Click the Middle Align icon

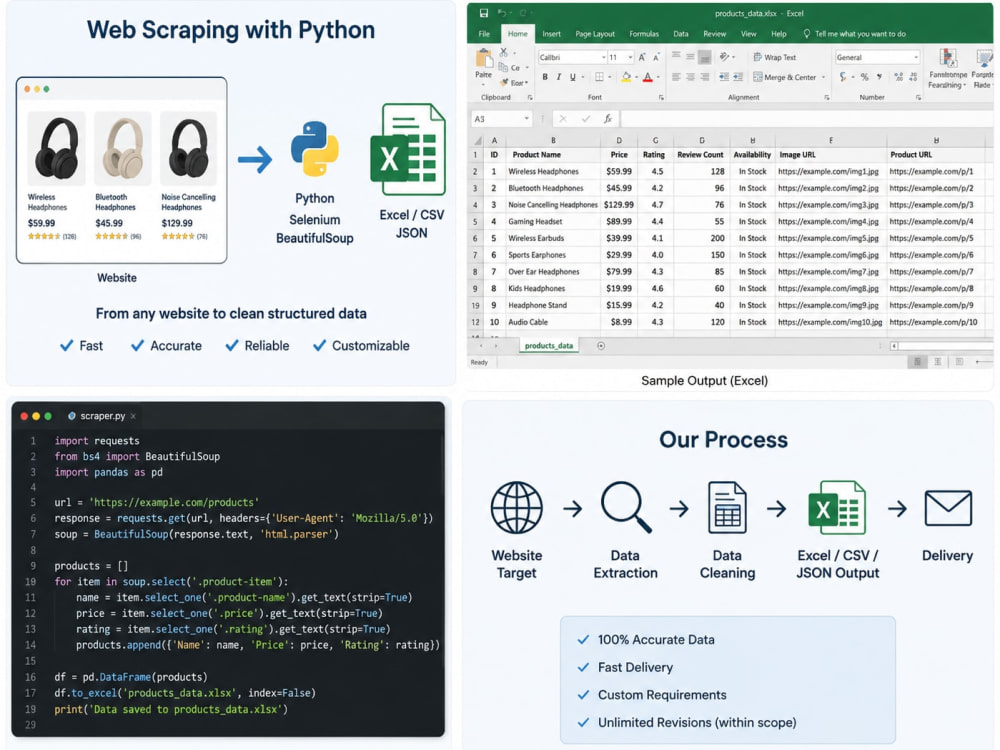690,57
